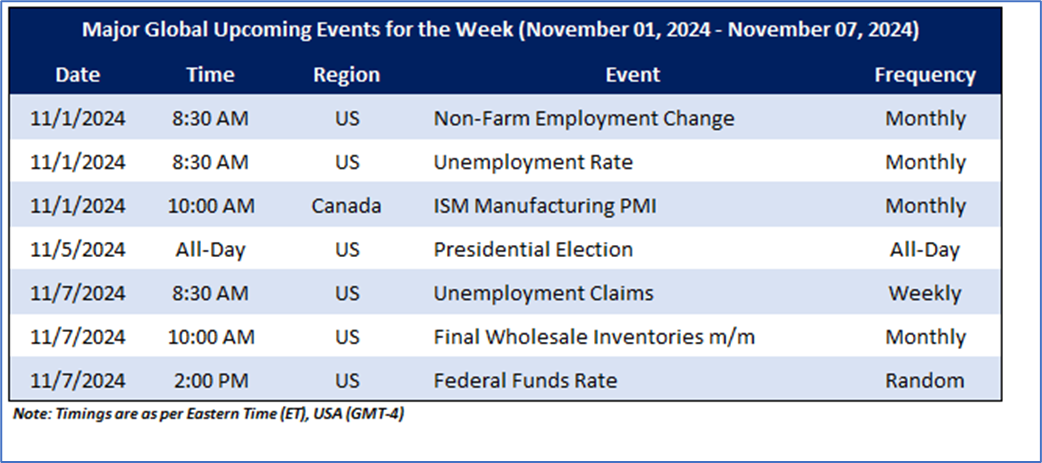Click the Region column header

pos(346,75)
